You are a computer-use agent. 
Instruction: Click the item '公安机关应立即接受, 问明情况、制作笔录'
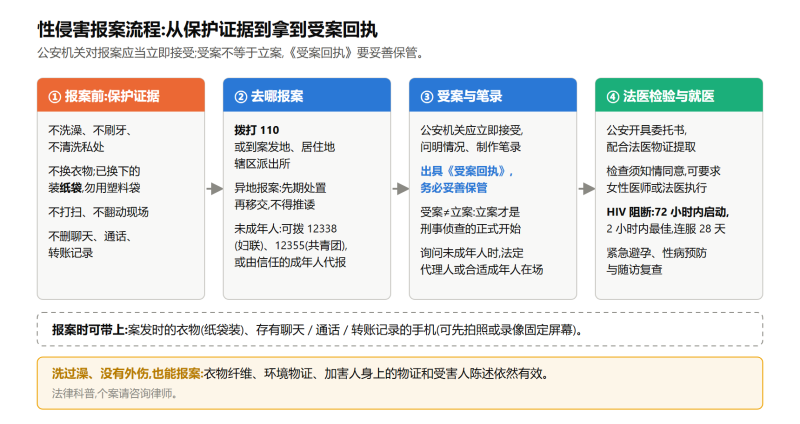471,138
